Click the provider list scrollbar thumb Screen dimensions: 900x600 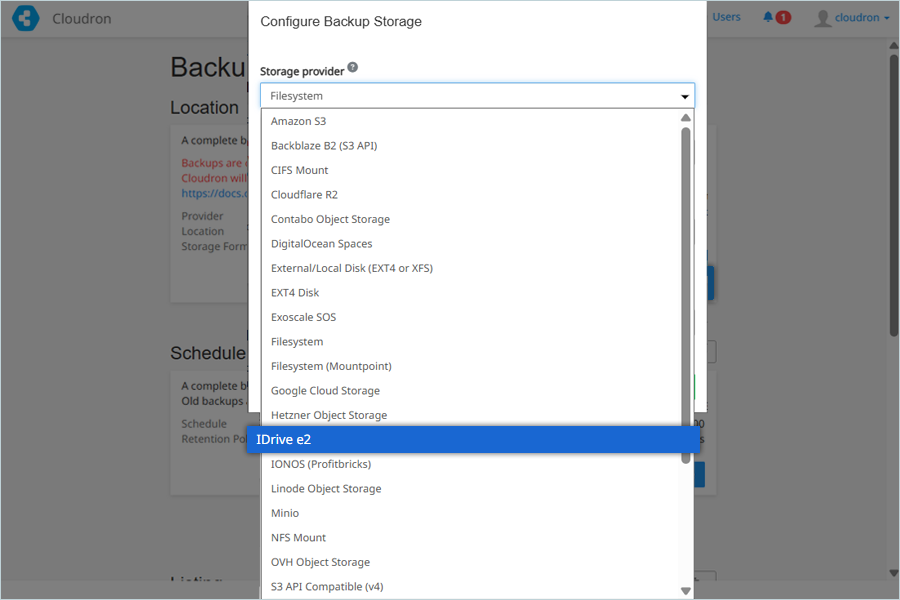pos(685,295)
